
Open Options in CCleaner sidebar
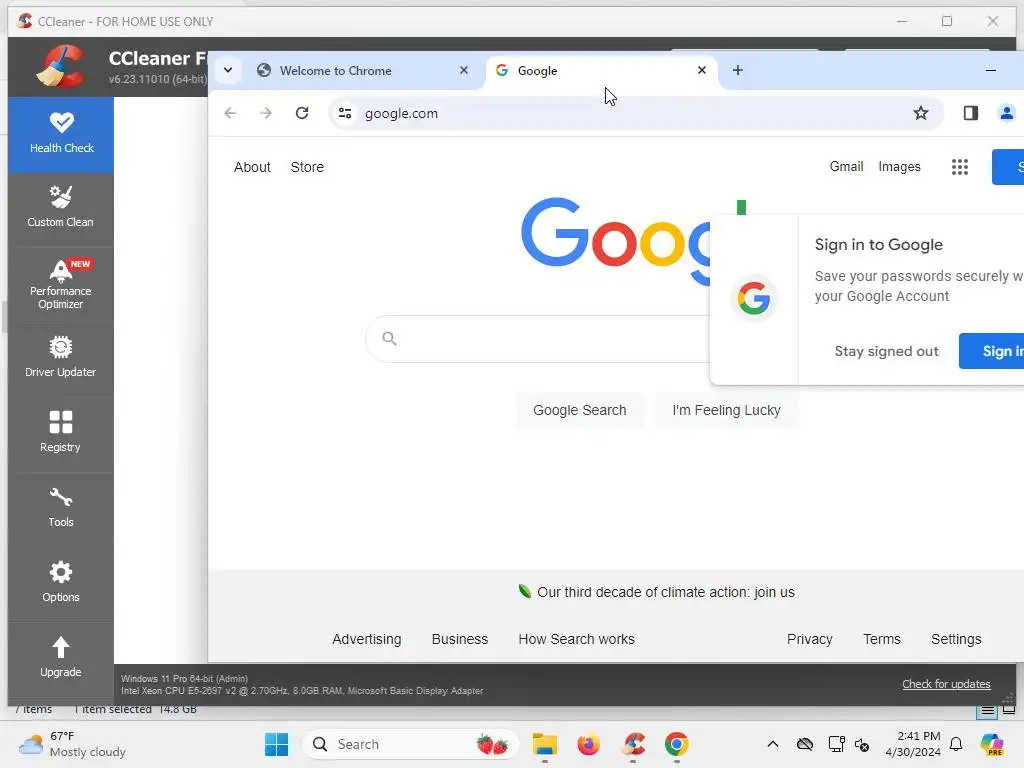tap(61, 583)
